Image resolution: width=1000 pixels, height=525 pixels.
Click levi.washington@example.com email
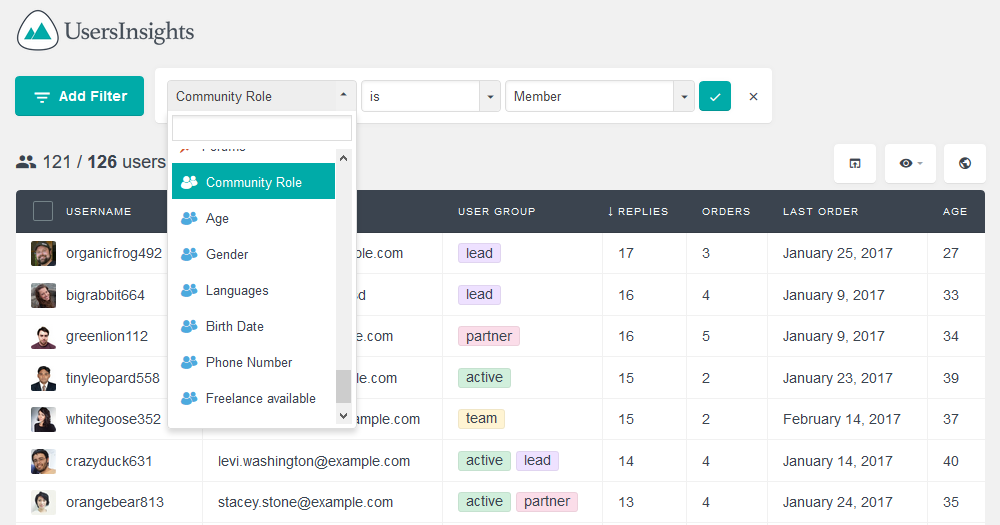314,461
